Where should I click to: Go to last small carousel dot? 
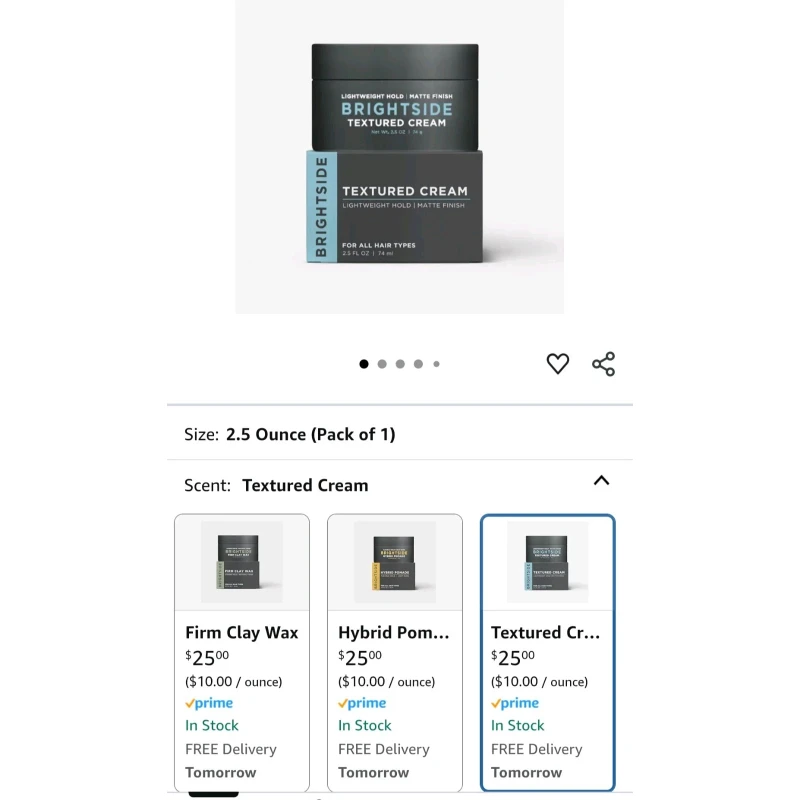436,364
